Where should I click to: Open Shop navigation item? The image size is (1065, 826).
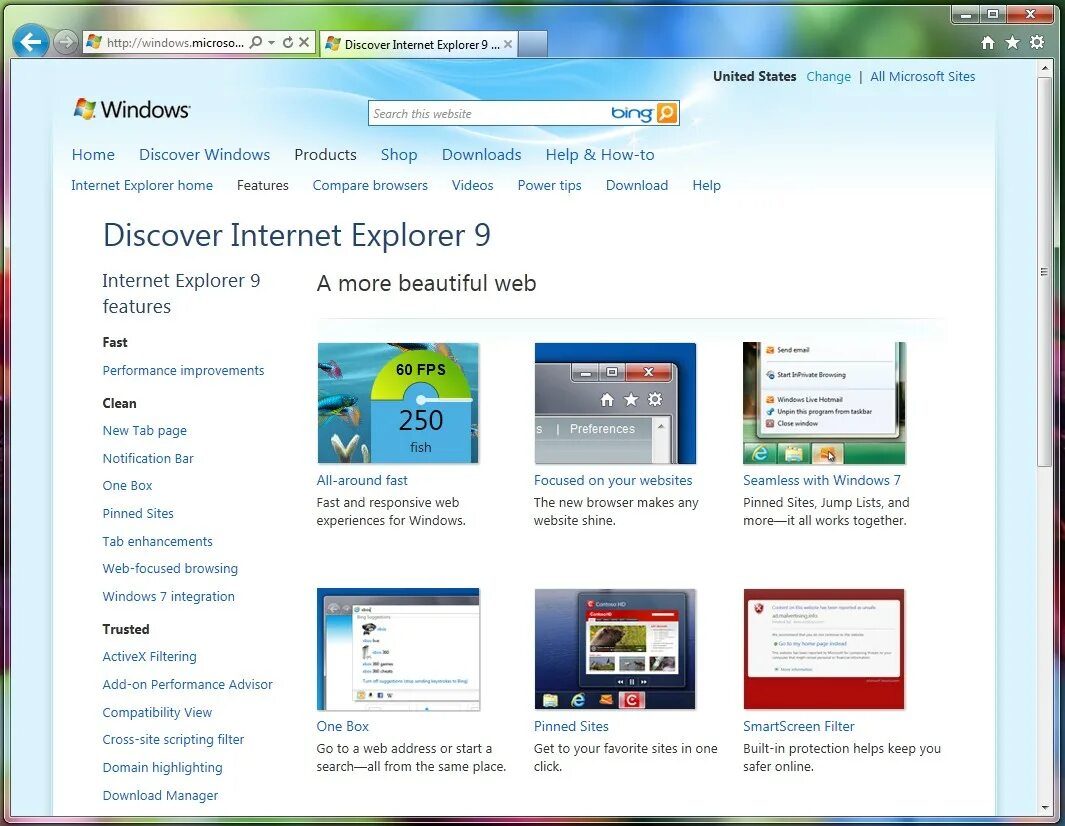(x=399, y=155)
